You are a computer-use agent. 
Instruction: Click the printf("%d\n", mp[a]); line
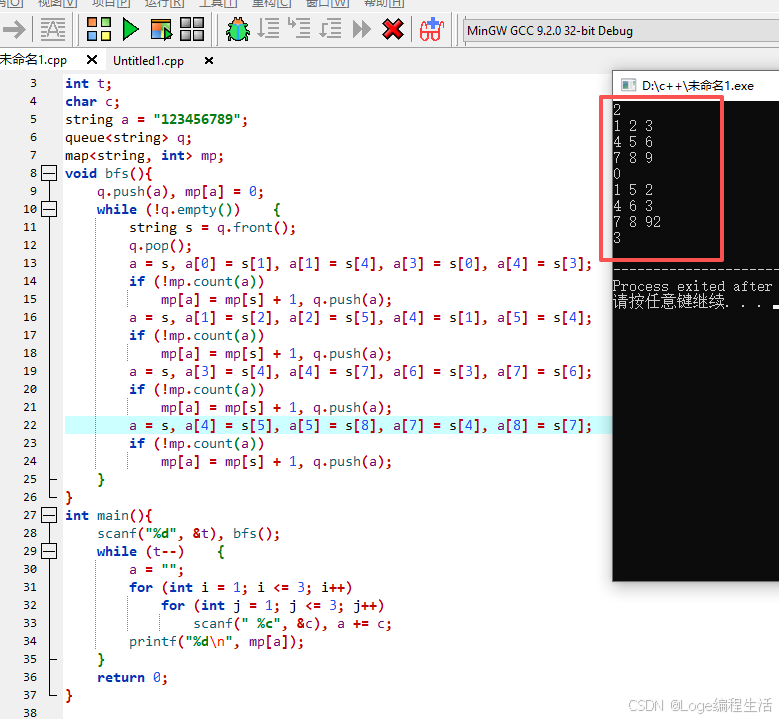(216, 641)
